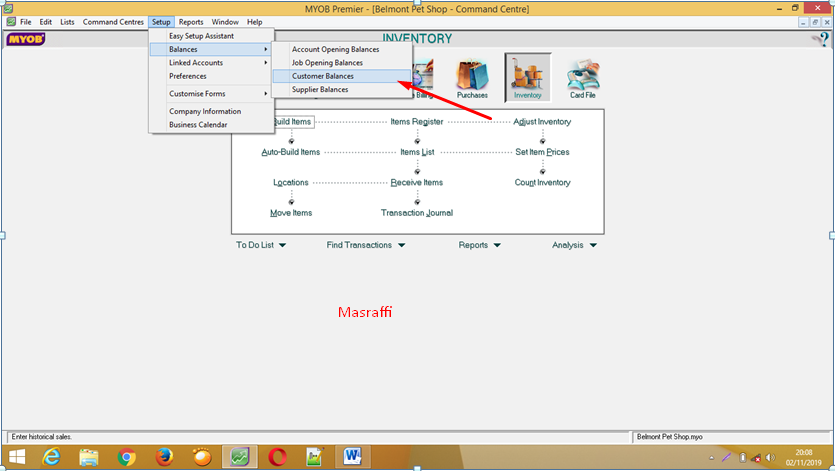Expand the Linked Accounts submenu
Image resolution: width=835 pixels, height=471 pixels.
211,62
